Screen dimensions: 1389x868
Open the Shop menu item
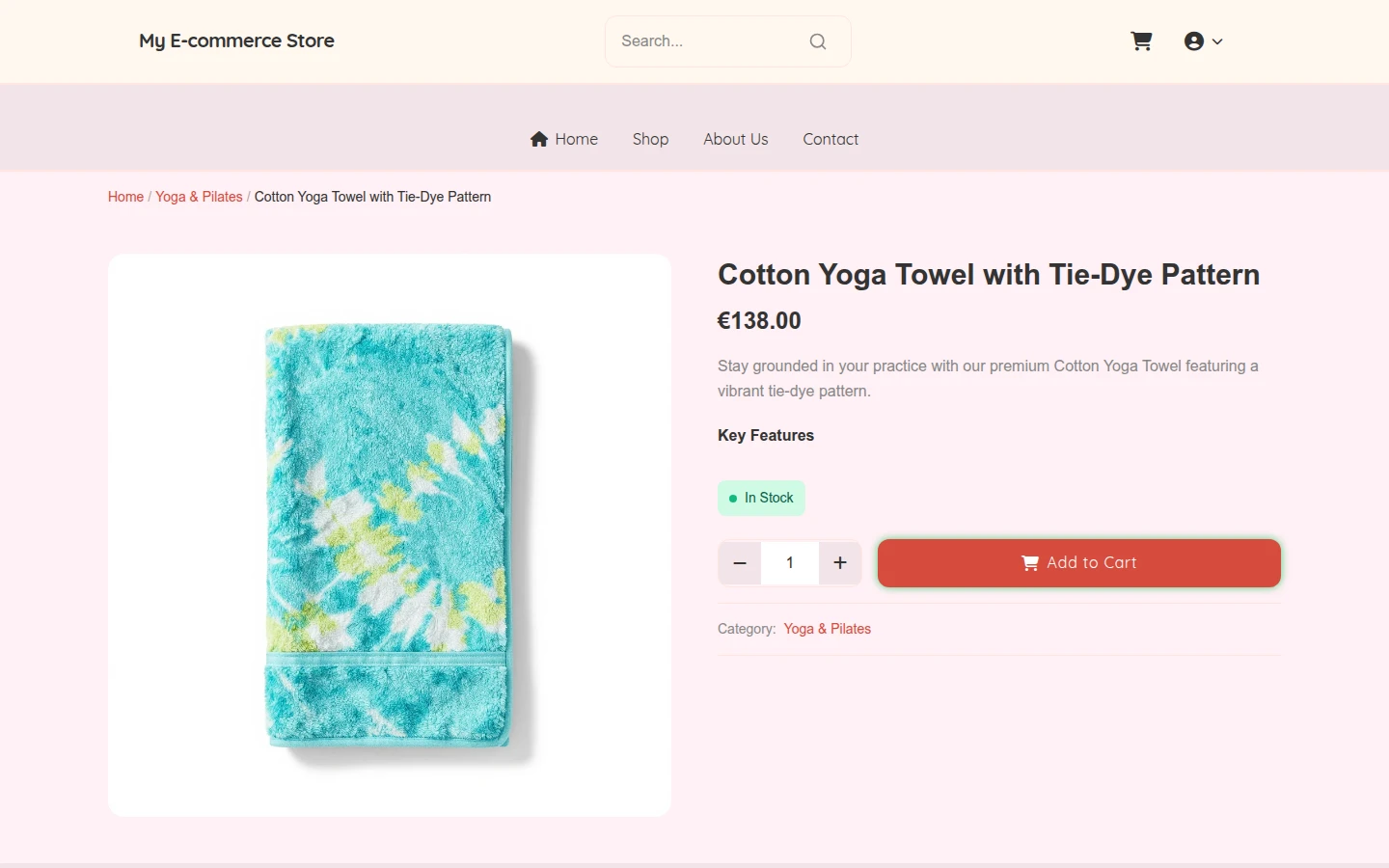[x=650, y=139]
